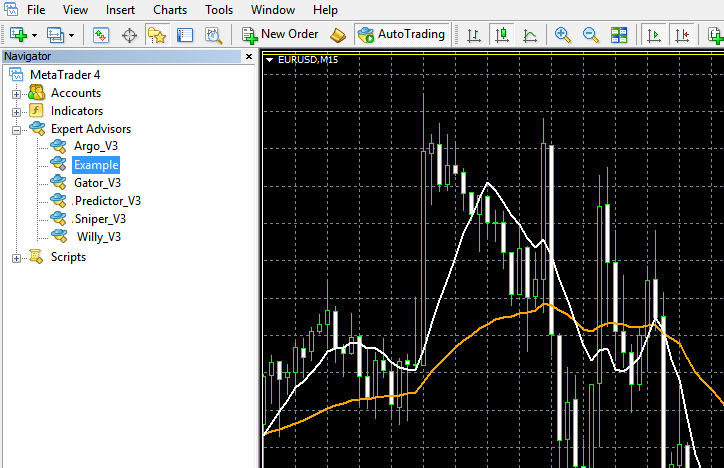Open the Profiles dropdown arrow
The width and height of the screenshot is (724, 468).
[x=71, y=36]
